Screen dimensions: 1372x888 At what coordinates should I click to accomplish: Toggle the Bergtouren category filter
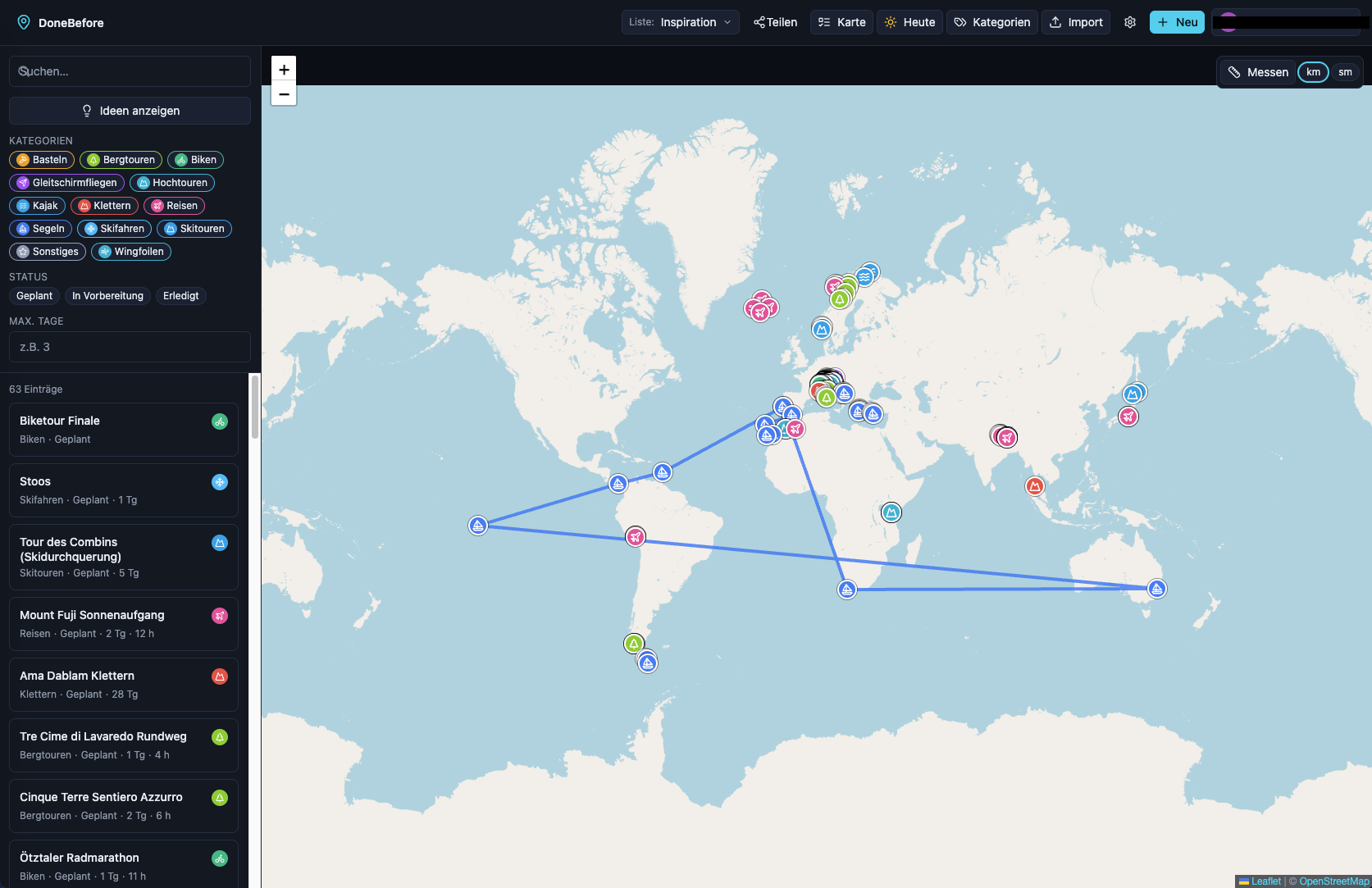(x=121, y=160)
